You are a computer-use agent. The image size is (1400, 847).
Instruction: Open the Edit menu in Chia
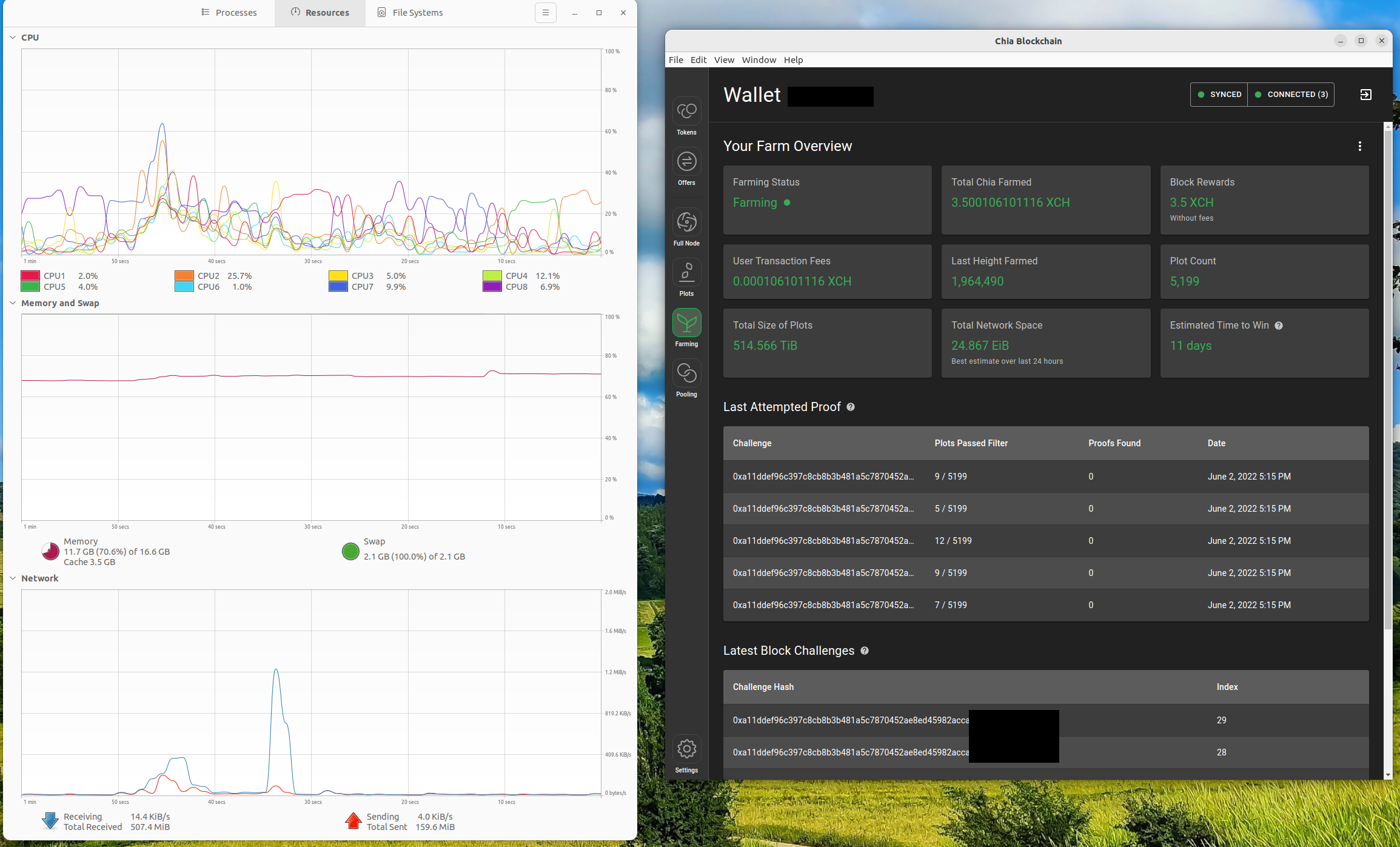pos(698,60)
